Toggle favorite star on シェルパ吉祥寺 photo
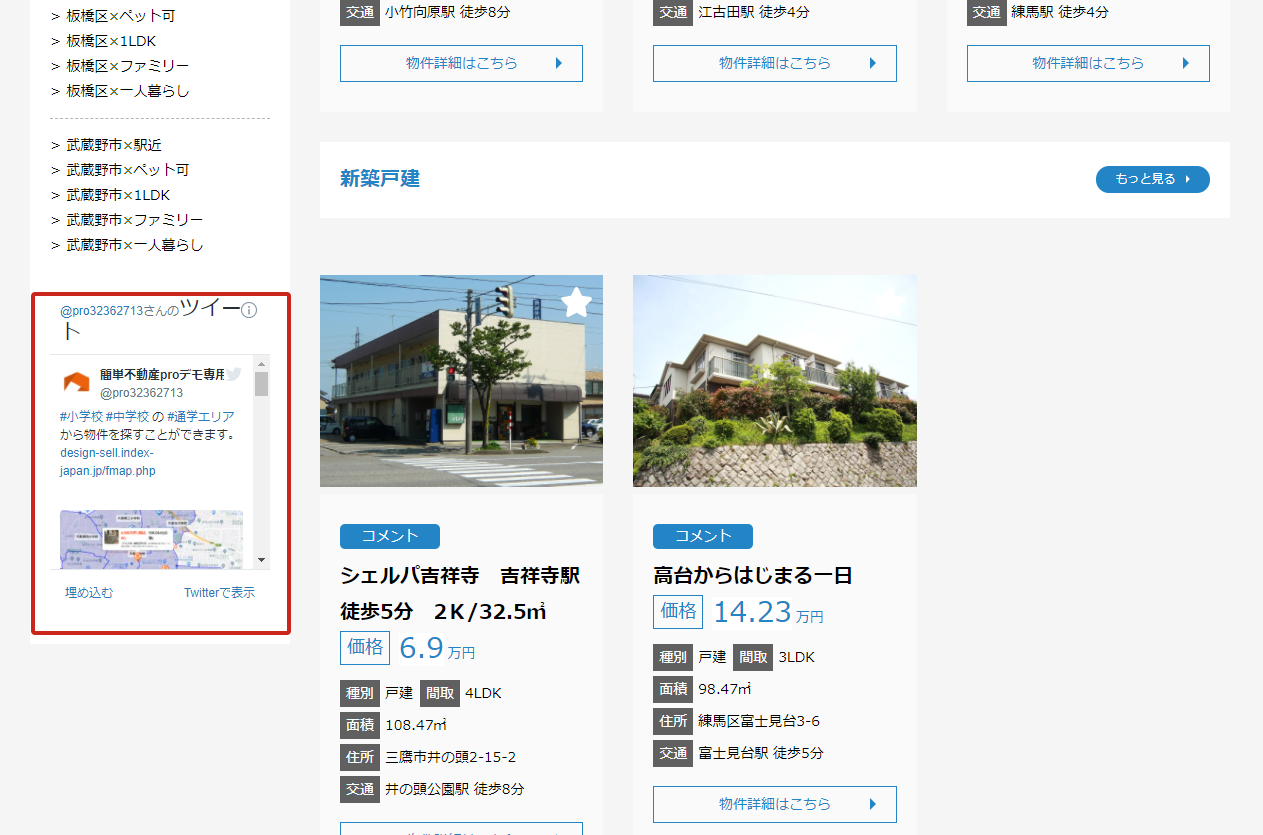 tap(576, 302)
